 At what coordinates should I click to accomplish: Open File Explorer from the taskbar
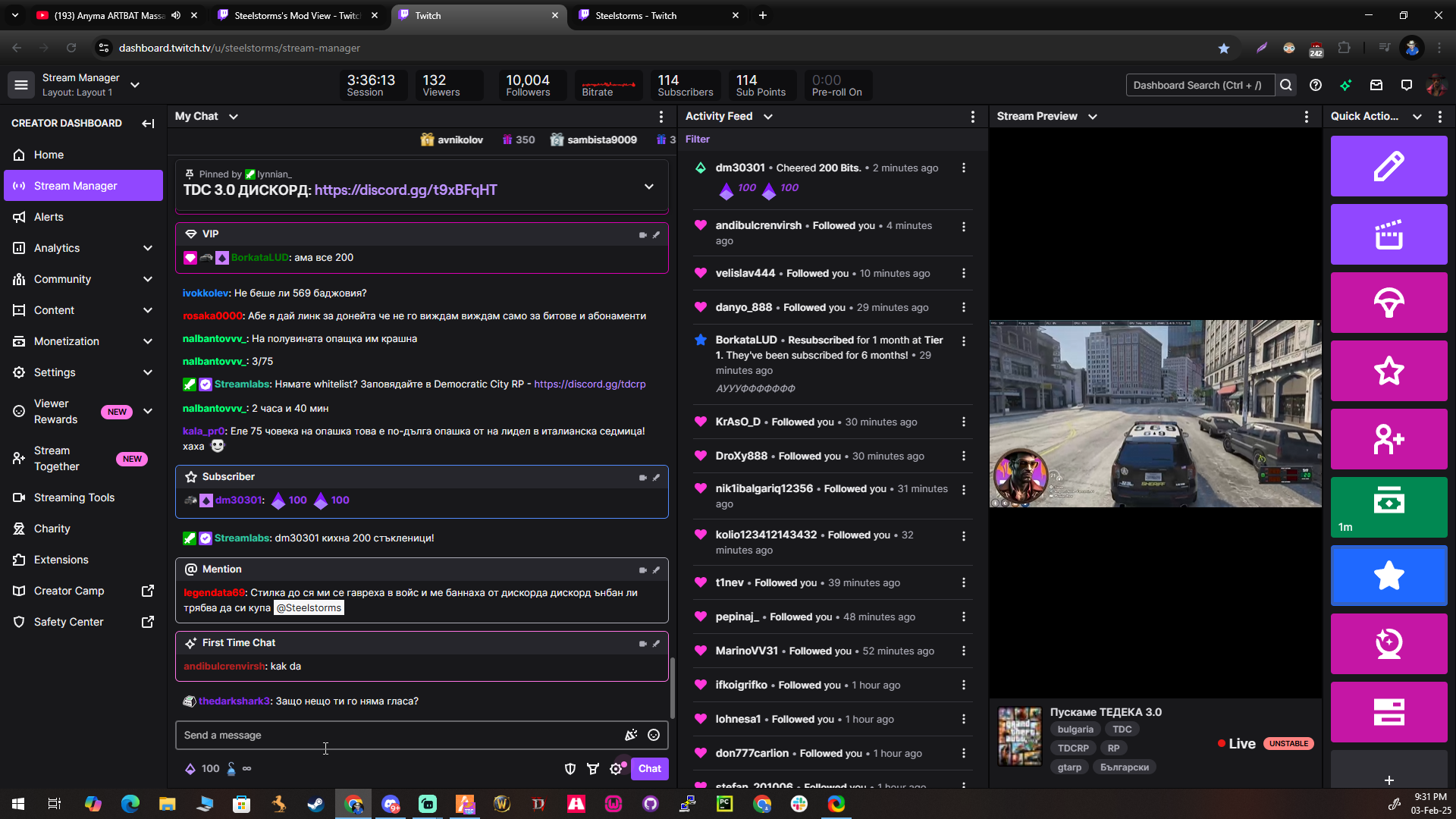click(x=167, y=804)
